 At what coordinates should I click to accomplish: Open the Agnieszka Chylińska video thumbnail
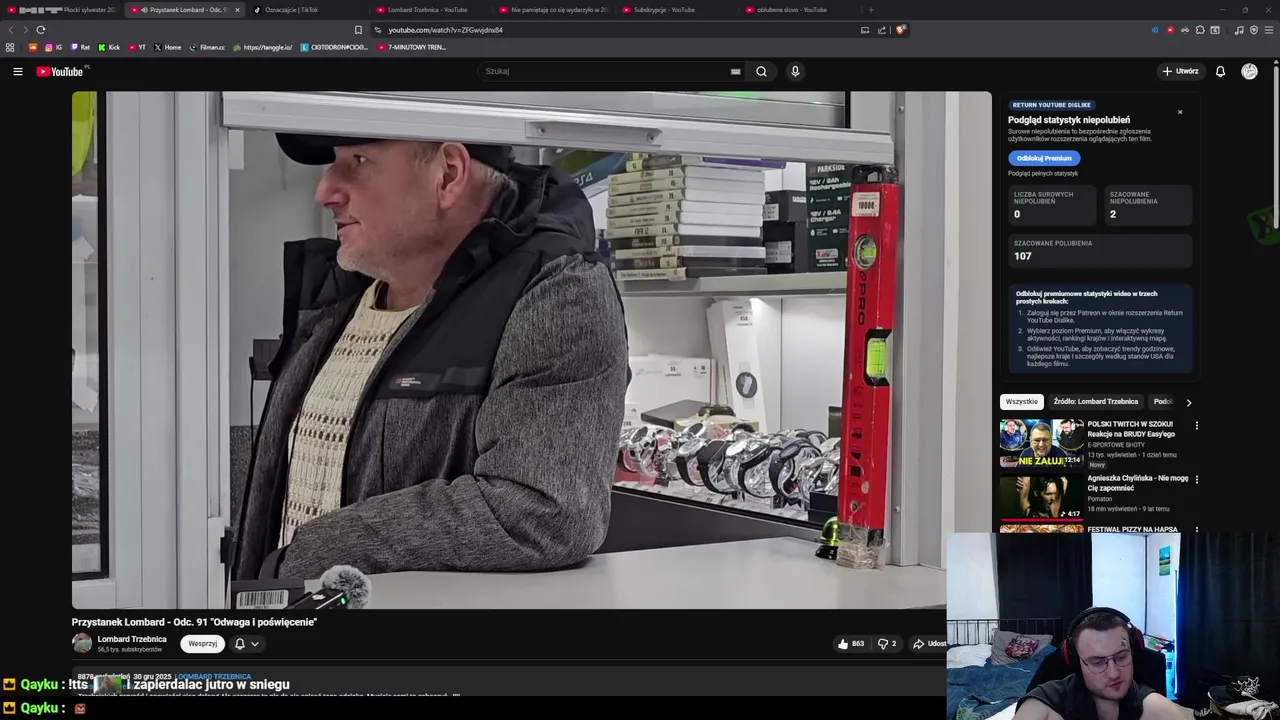point(1041,497)
